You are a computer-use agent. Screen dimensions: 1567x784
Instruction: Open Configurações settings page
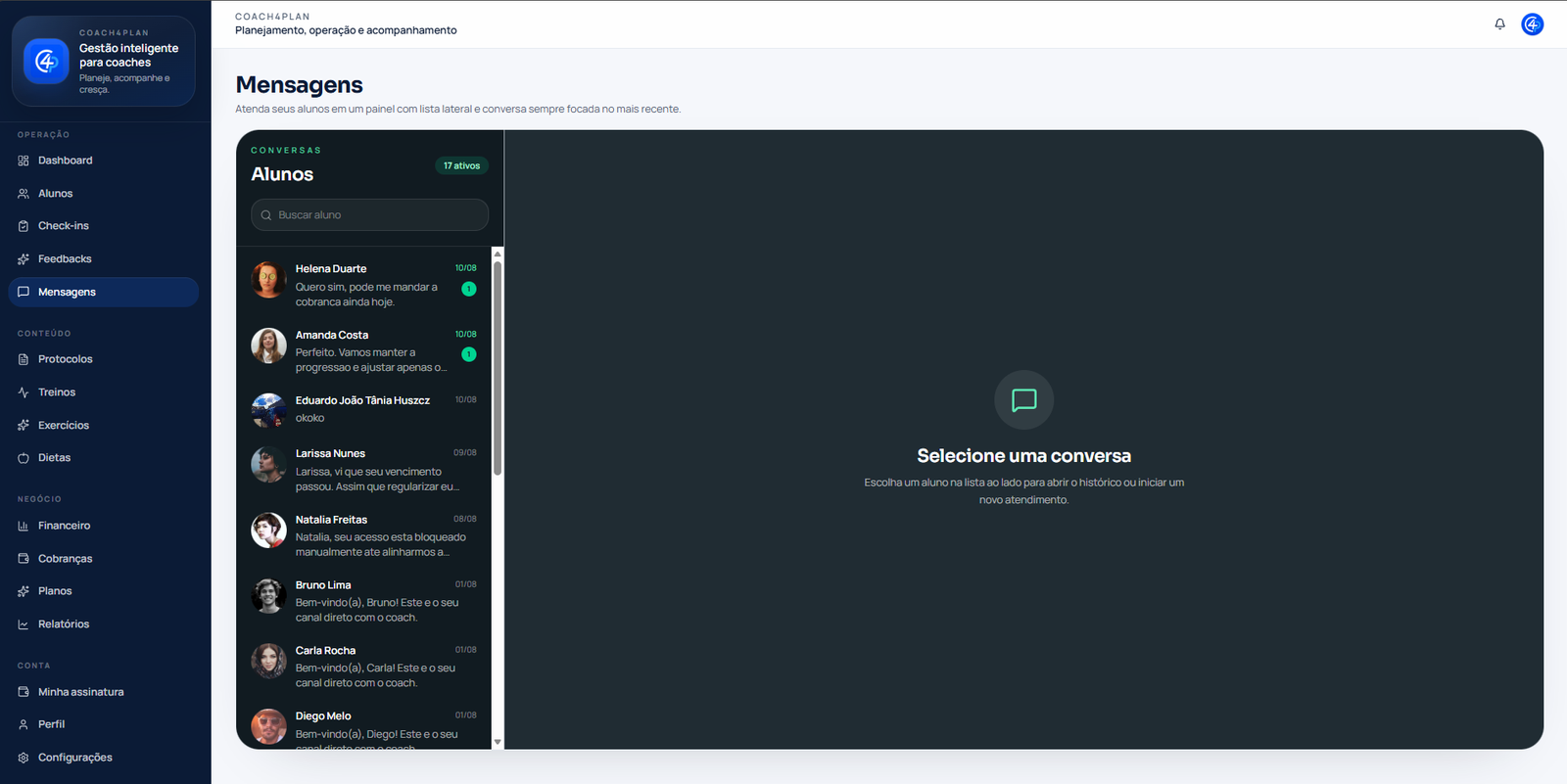[x=104, y=758]
